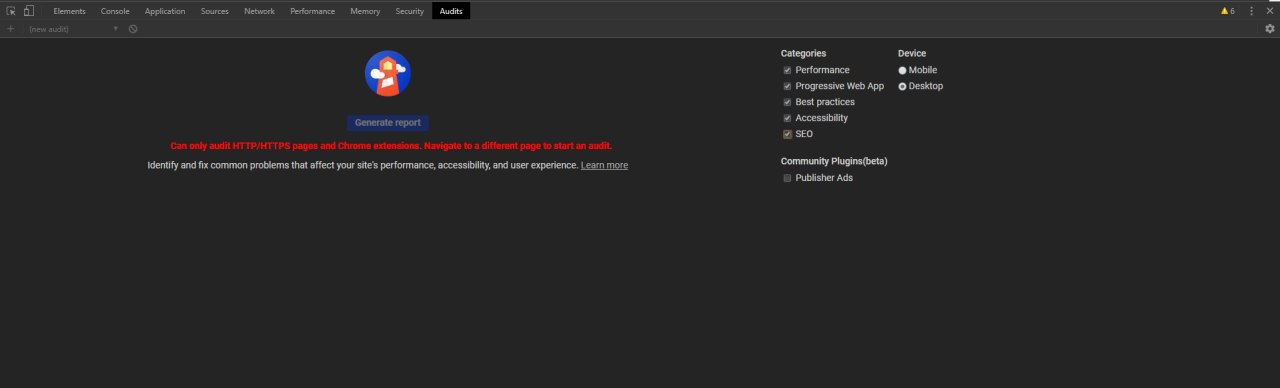Click the Community Plugins(beta) heading
This screenshot has height=388, width=1280.
point(834,161)
